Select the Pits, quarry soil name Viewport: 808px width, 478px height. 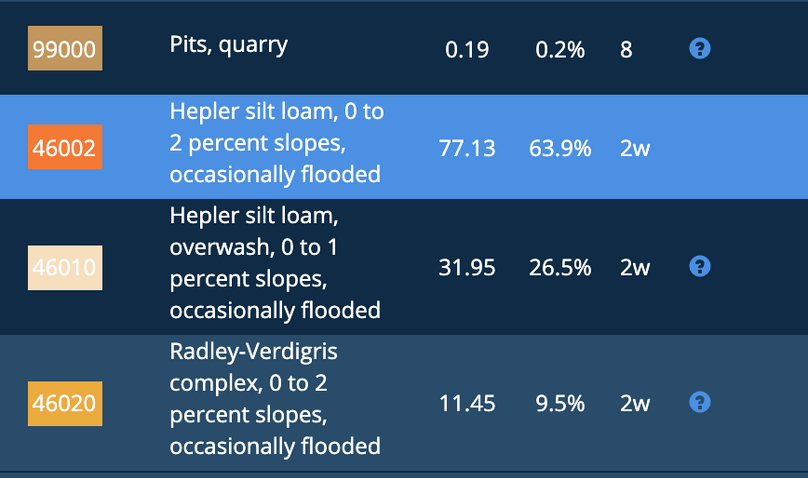tap(229, 45)
